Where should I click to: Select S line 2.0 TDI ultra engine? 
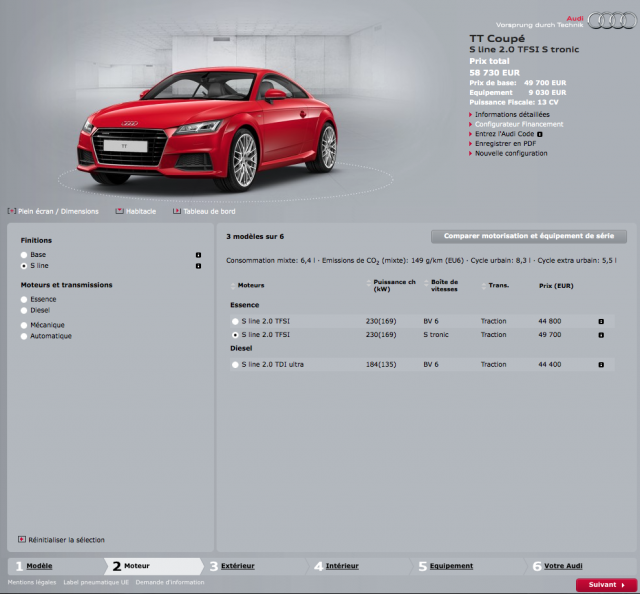tap(235, 365)
